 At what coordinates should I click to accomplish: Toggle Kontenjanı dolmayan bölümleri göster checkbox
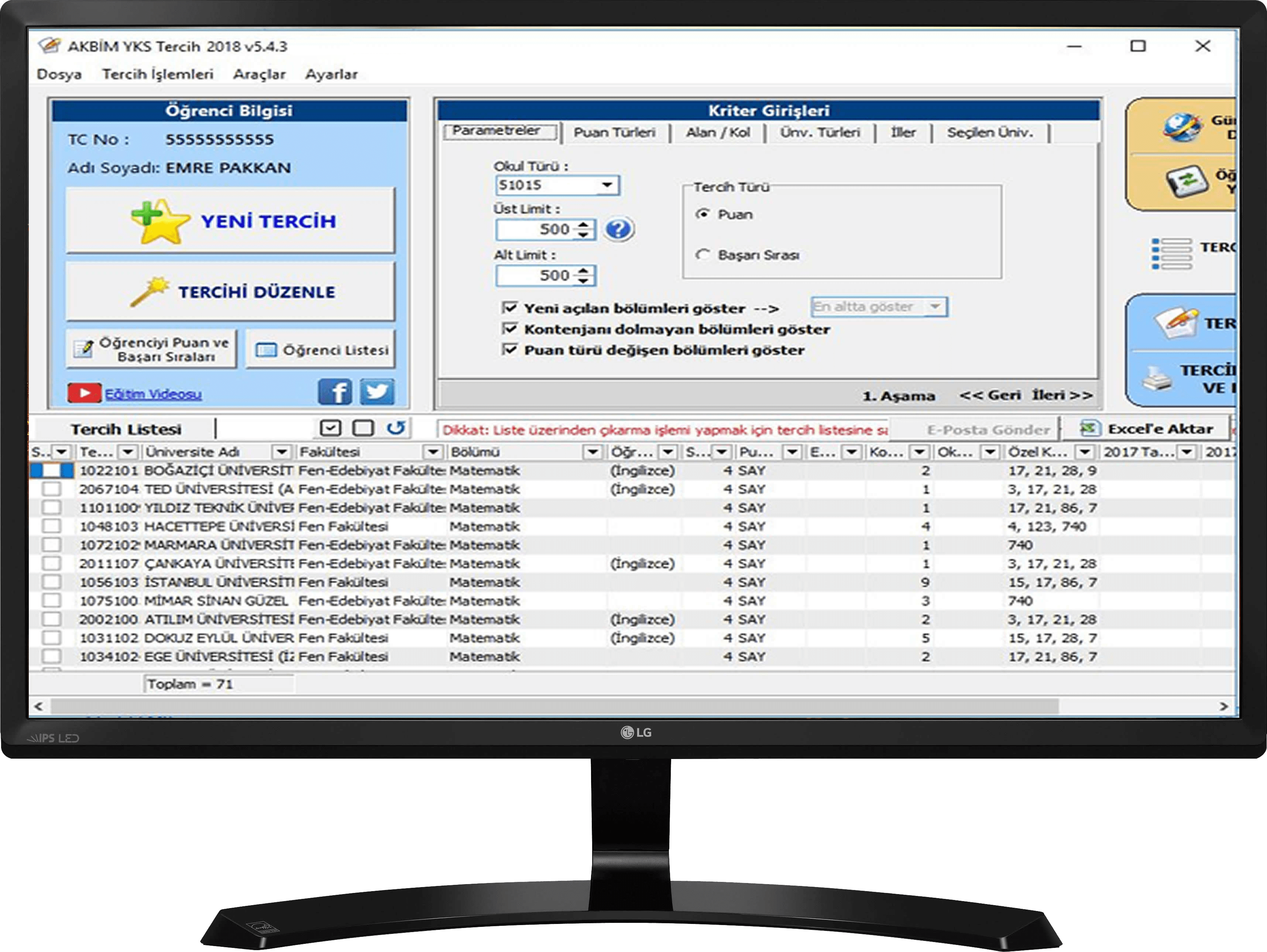click(x=509, y=329)
